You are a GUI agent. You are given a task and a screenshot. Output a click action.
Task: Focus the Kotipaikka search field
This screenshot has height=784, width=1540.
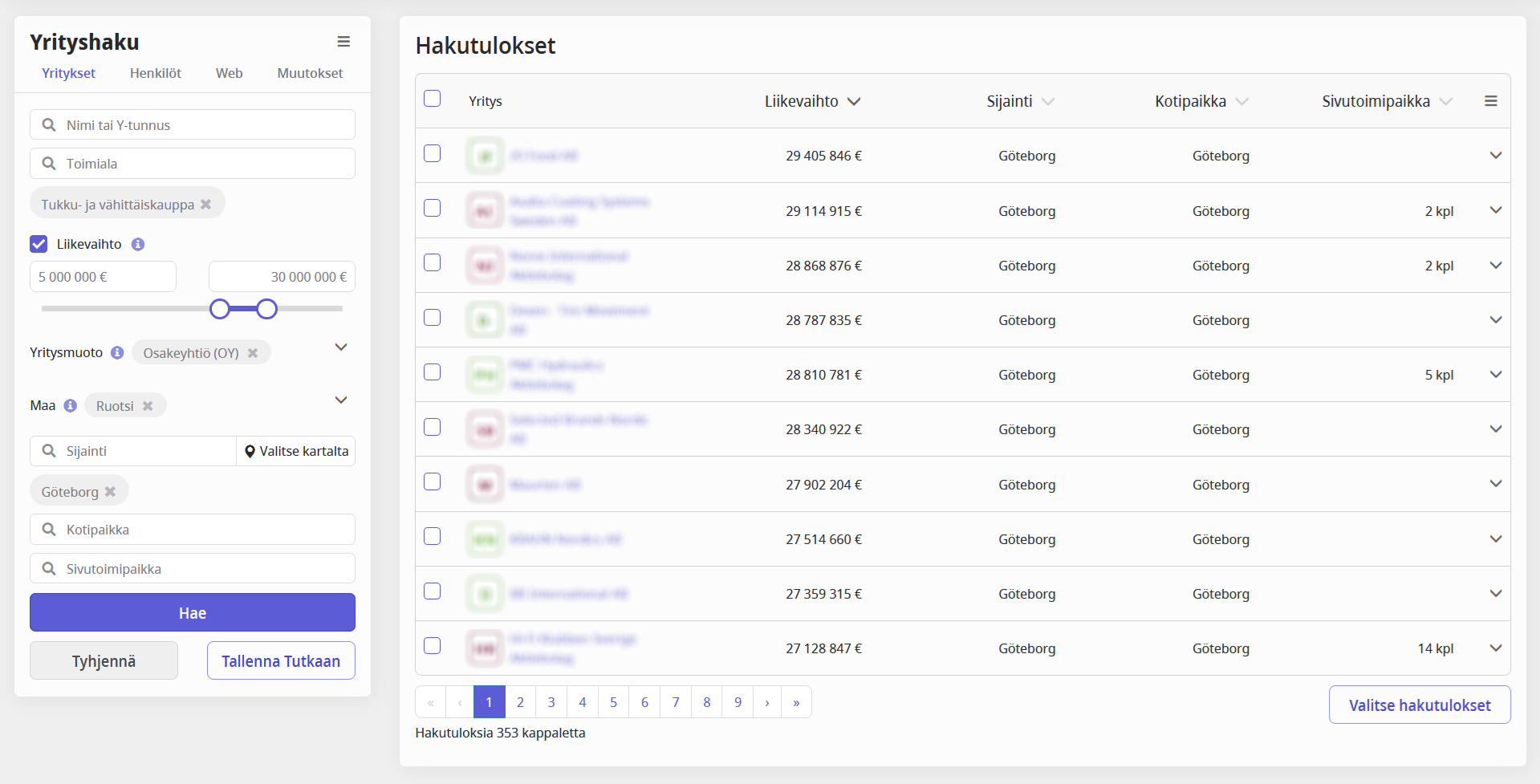pos(193,530)
